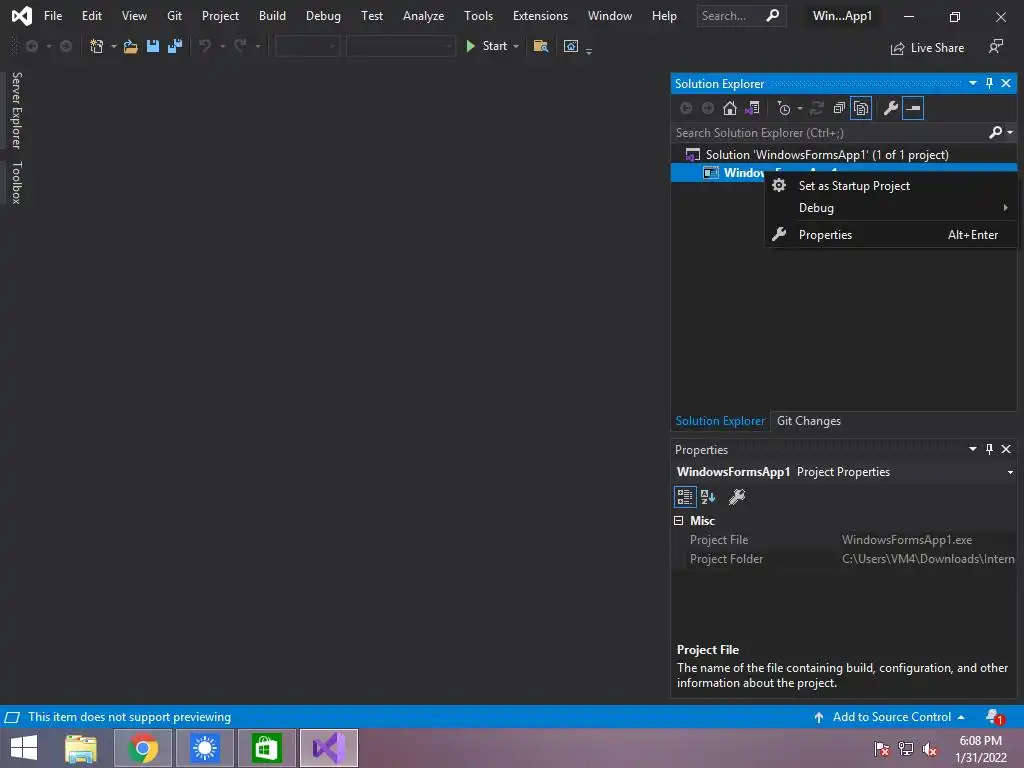1024x768 pixels.
Task: Switch to the Solution Explorer bottom tab
Action: [720, 421]
